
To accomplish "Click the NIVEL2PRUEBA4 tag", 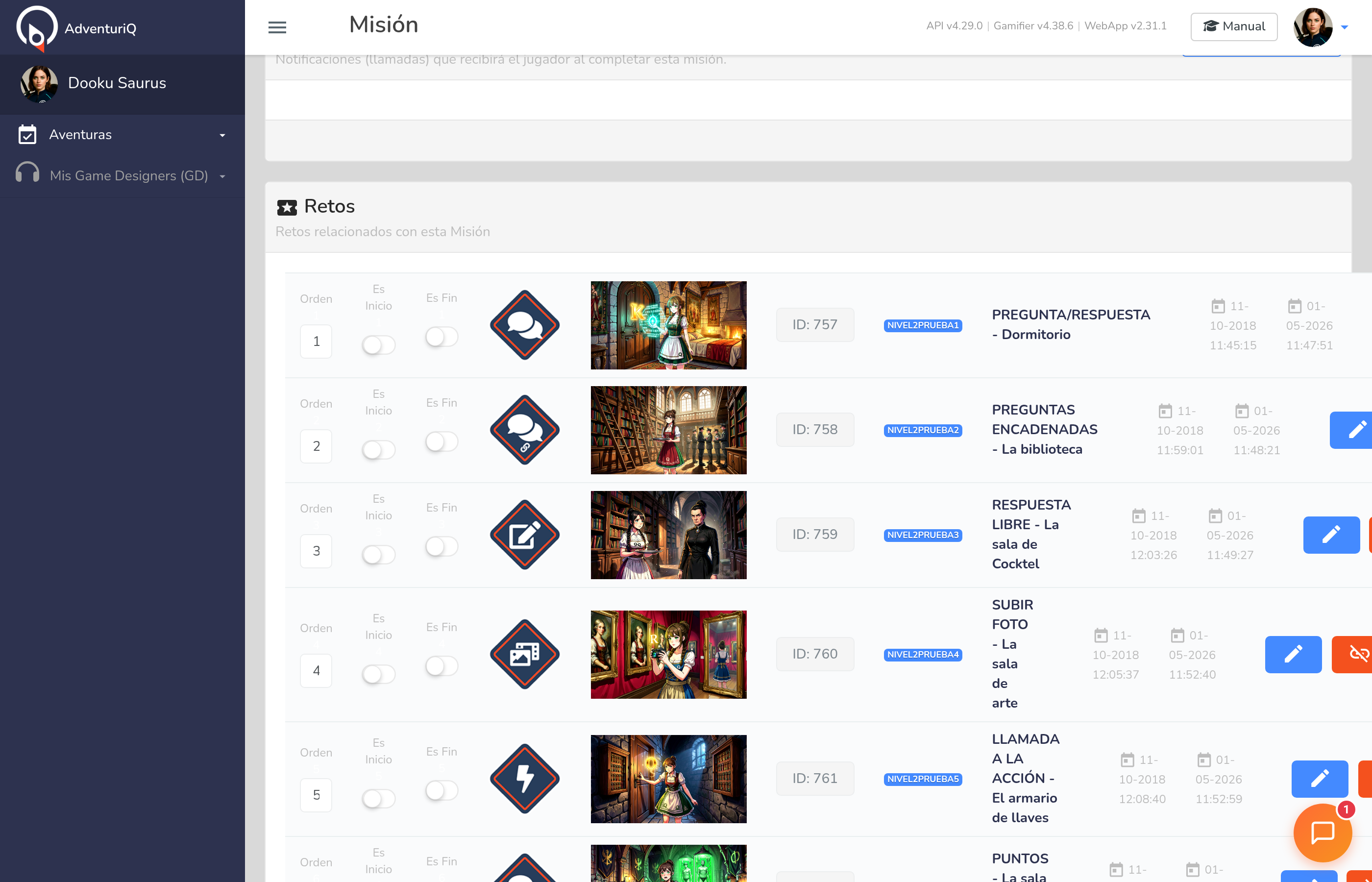I will pos(923,655).
